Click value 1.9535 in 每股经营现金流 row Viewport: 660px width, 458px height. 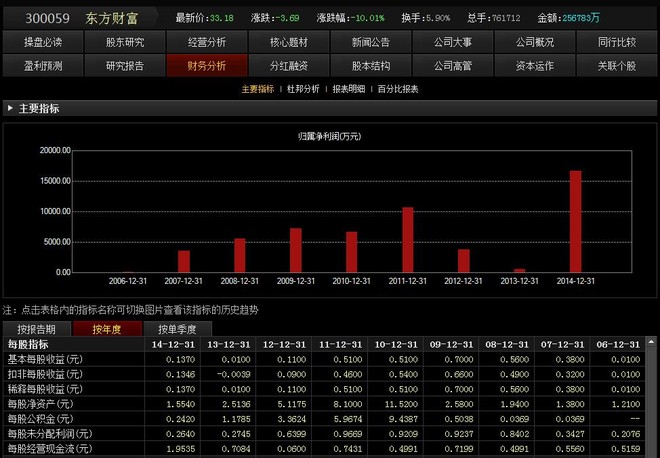pyautogui.click(x=181, y=449)
